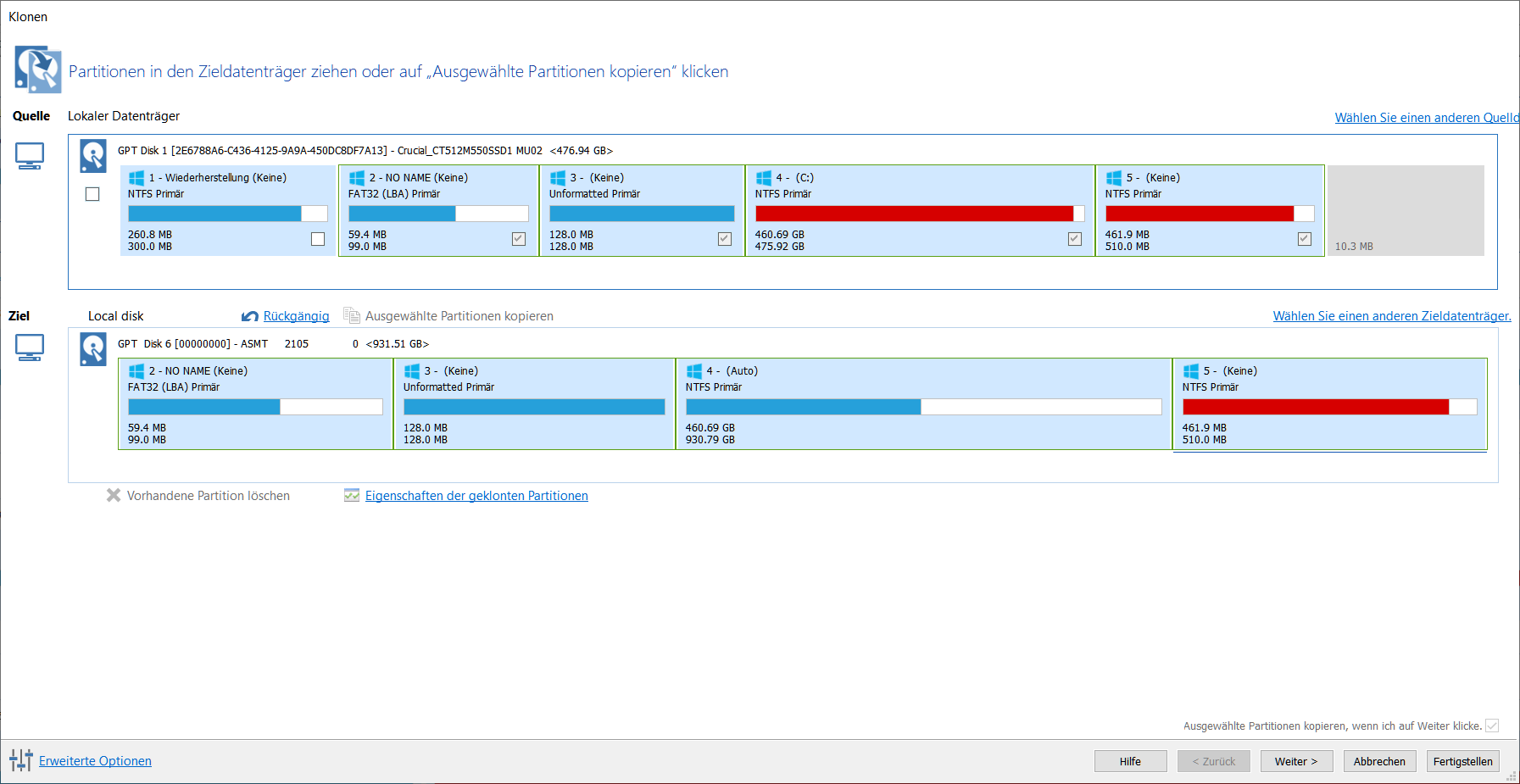1520x784 pixels.
Task: Click red usage bar of source C: partition
Action: click(920, 214)
